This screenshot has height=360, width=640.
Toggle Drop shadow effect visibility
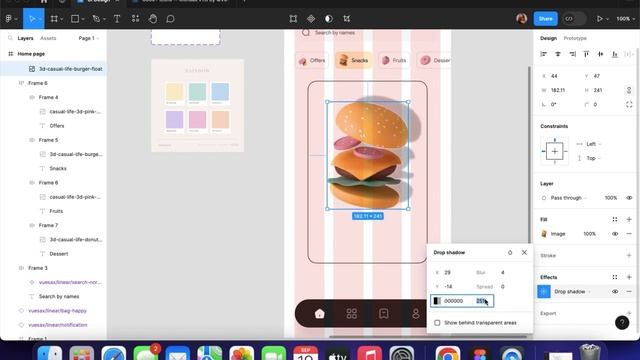(615, 291)
